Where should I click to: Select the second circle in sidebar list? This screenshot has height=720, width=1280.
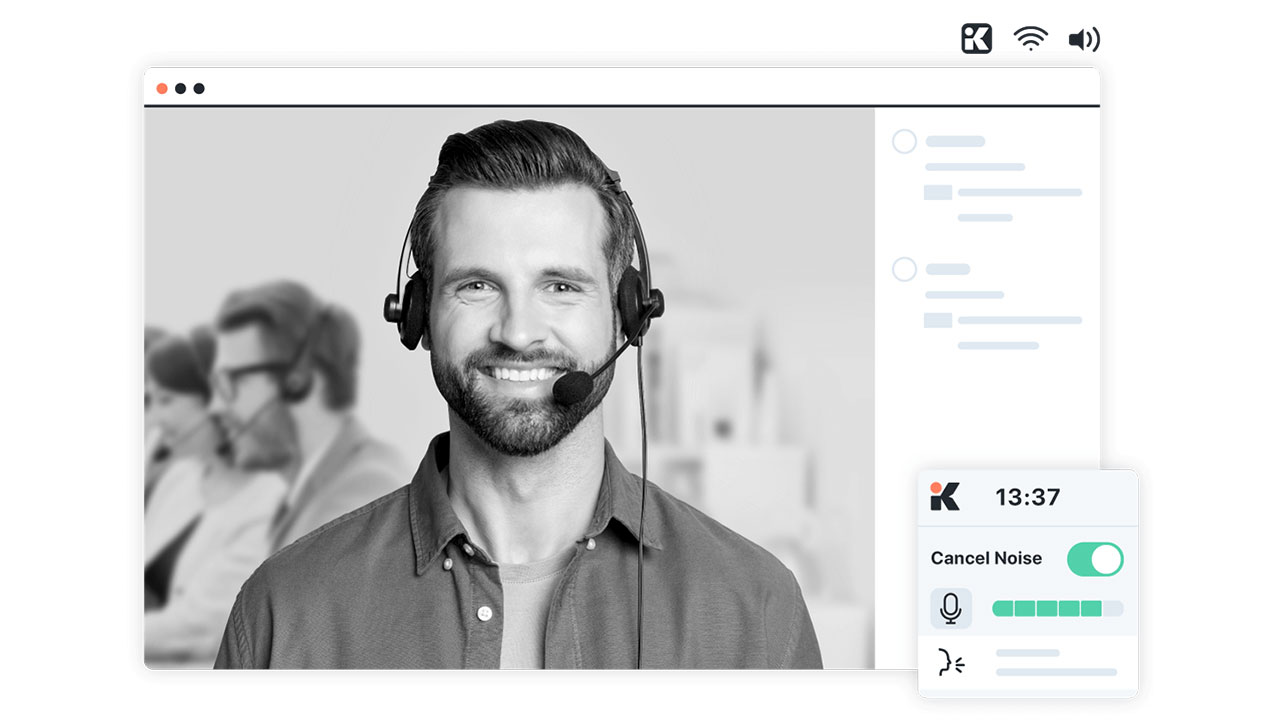coord(904,269)
